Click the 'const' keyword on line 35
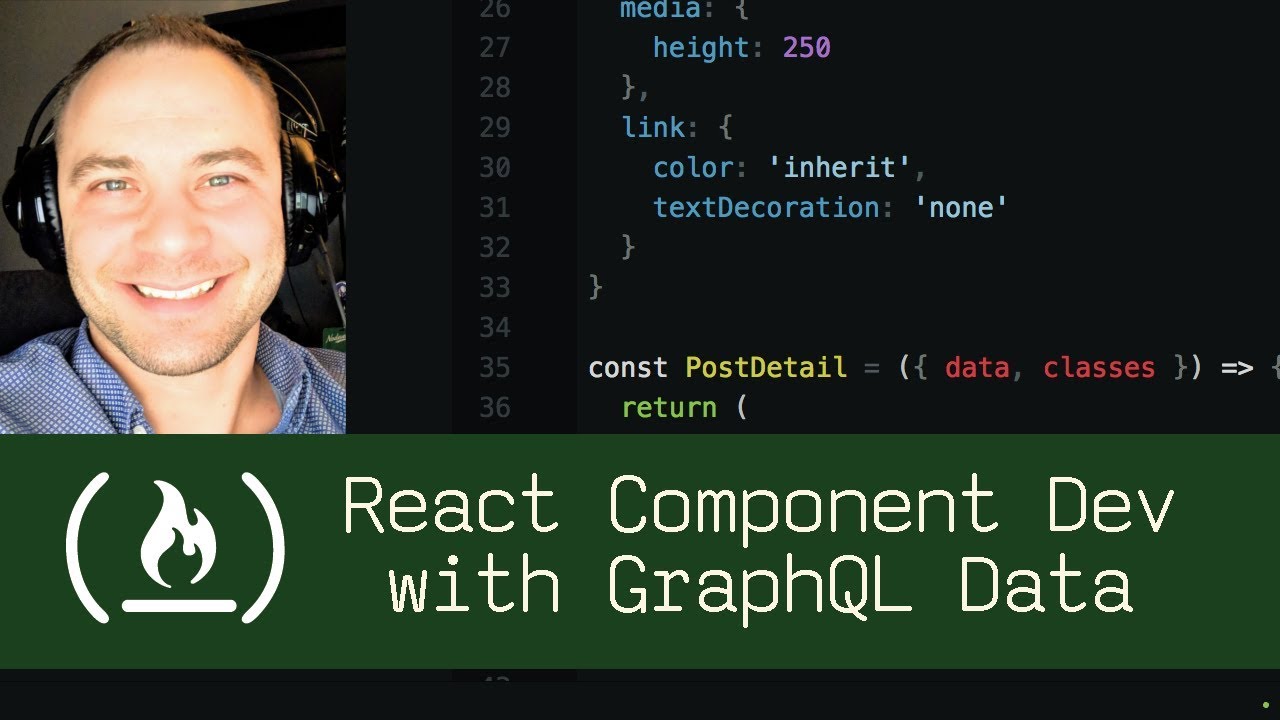The image size is (1280, 720). pos(628,367)
